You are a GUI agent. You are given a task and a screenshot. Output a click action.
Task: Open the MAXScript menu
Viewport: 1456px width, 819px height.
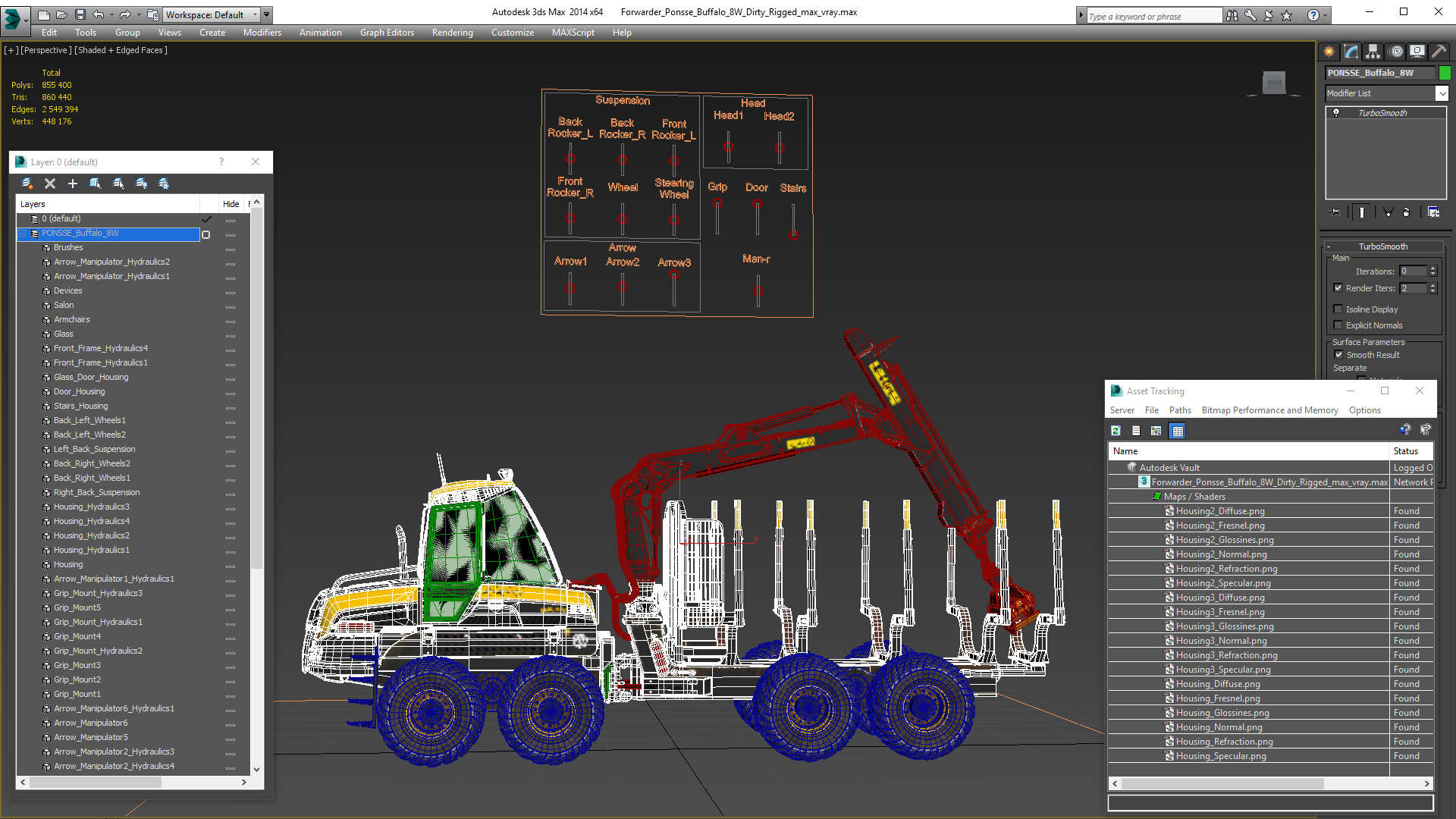[x=573, y=33]
